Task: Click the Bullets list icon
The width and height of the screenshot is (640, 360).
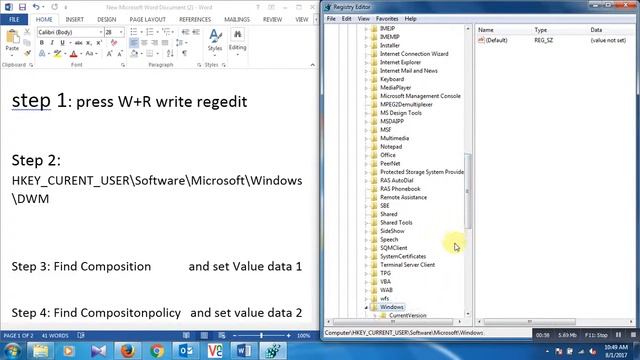Action: [134, 32]
